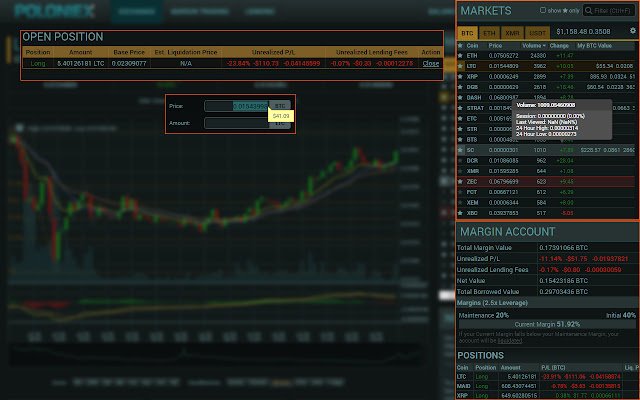Viewport: 640px width, 400px height.
Task: Toggle the favorite star for ETC
Action: [460, 118]
